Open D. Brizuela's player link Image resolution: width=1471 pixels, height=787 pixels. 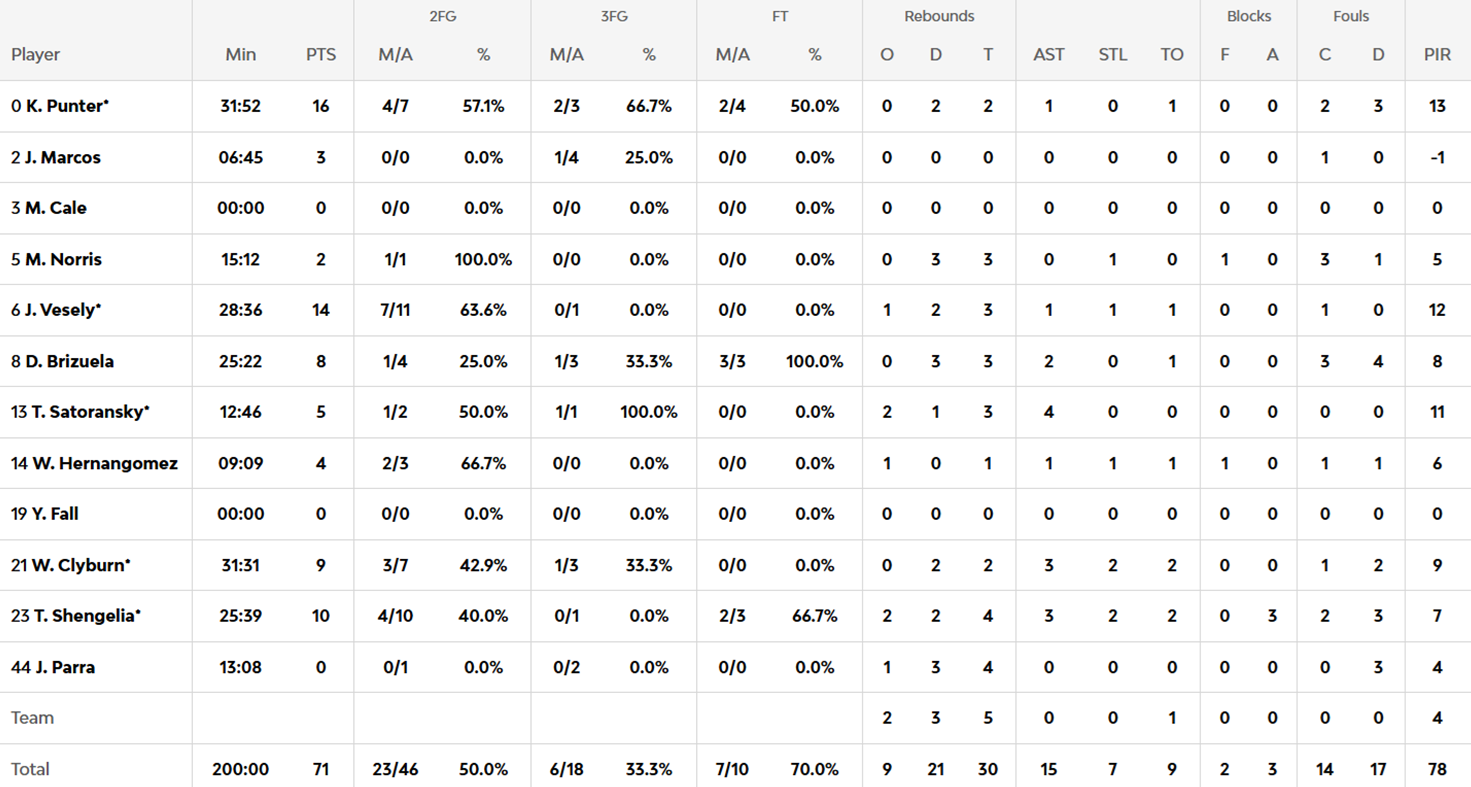tap(69, 361)
